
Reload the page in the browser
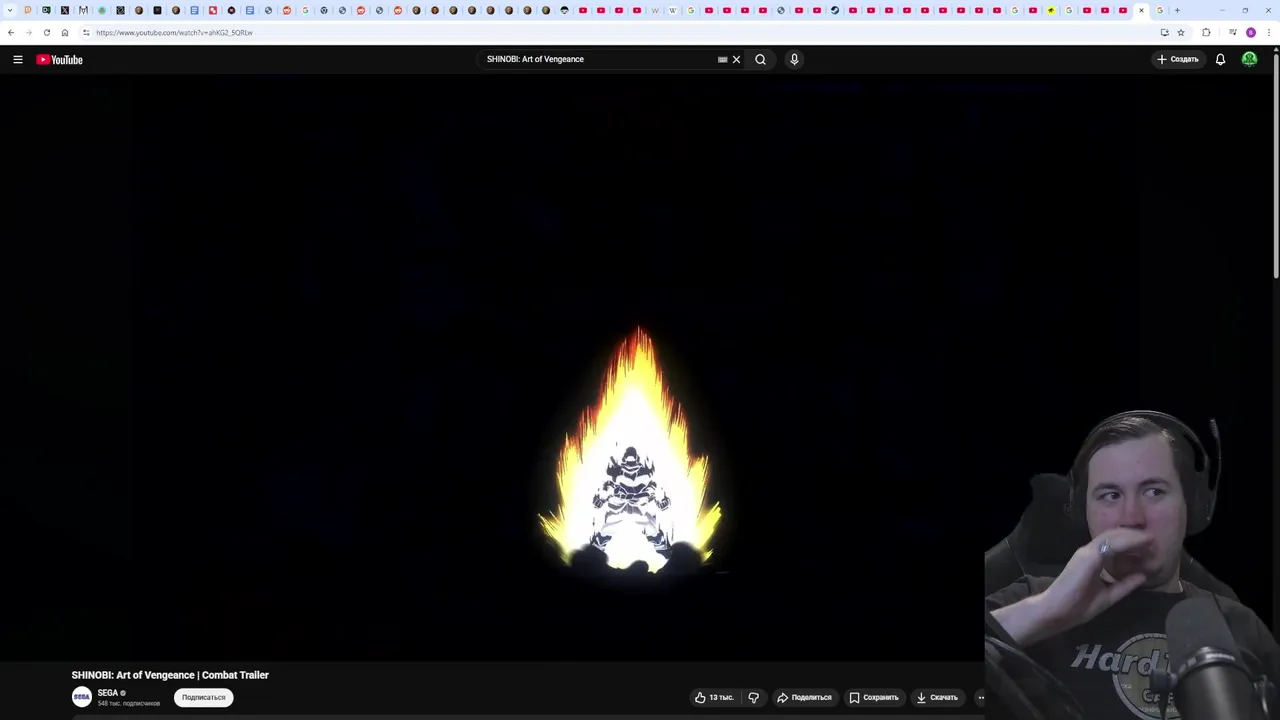[46, 32]
